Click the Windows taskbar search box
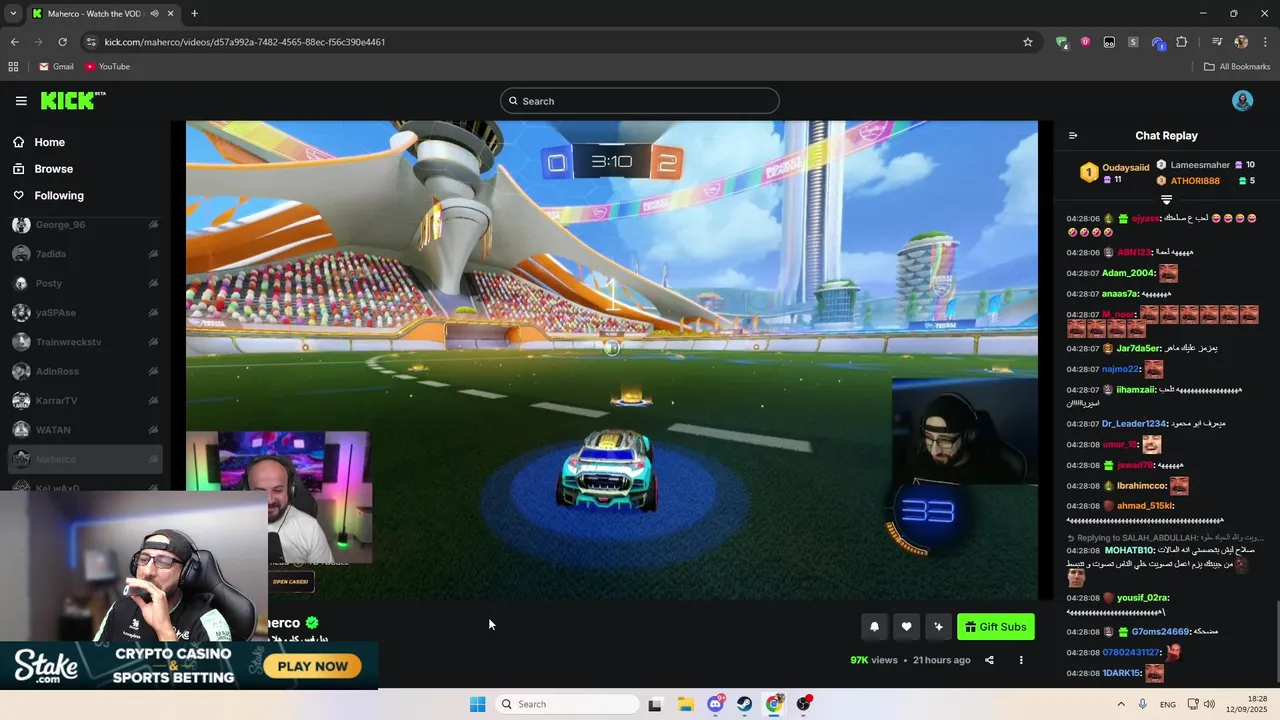The width and height of the screenshot is (1280, 720). pyautogui.click(x=566, y=704)
